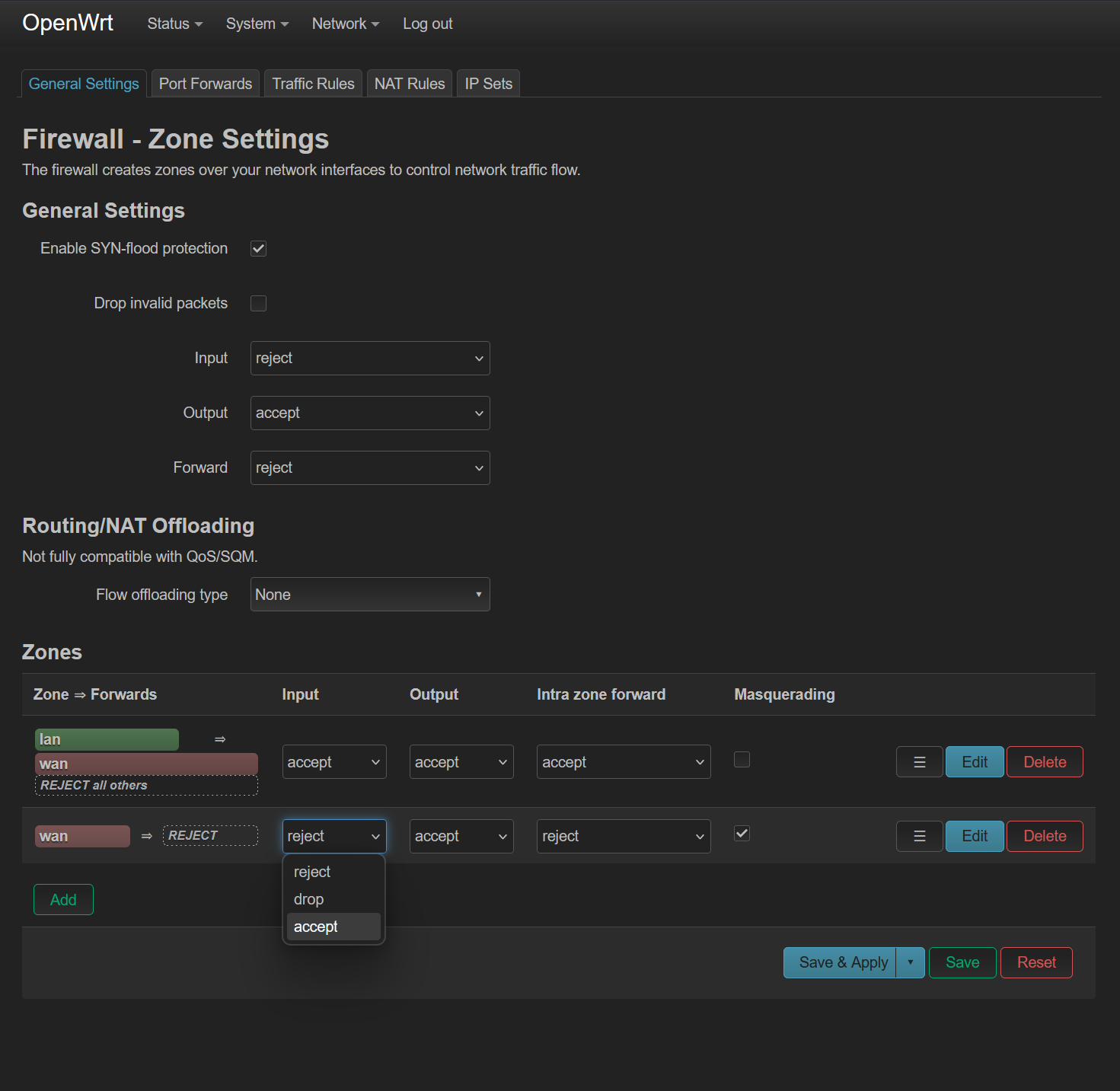
Task: Click the red wan zone badge in second row
Action: (x=82, y=836)
